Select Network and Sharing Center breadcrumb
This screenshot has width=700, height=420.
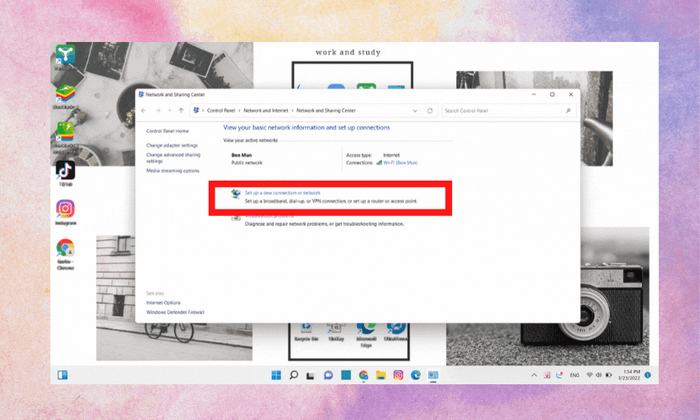tap(326, 111)
